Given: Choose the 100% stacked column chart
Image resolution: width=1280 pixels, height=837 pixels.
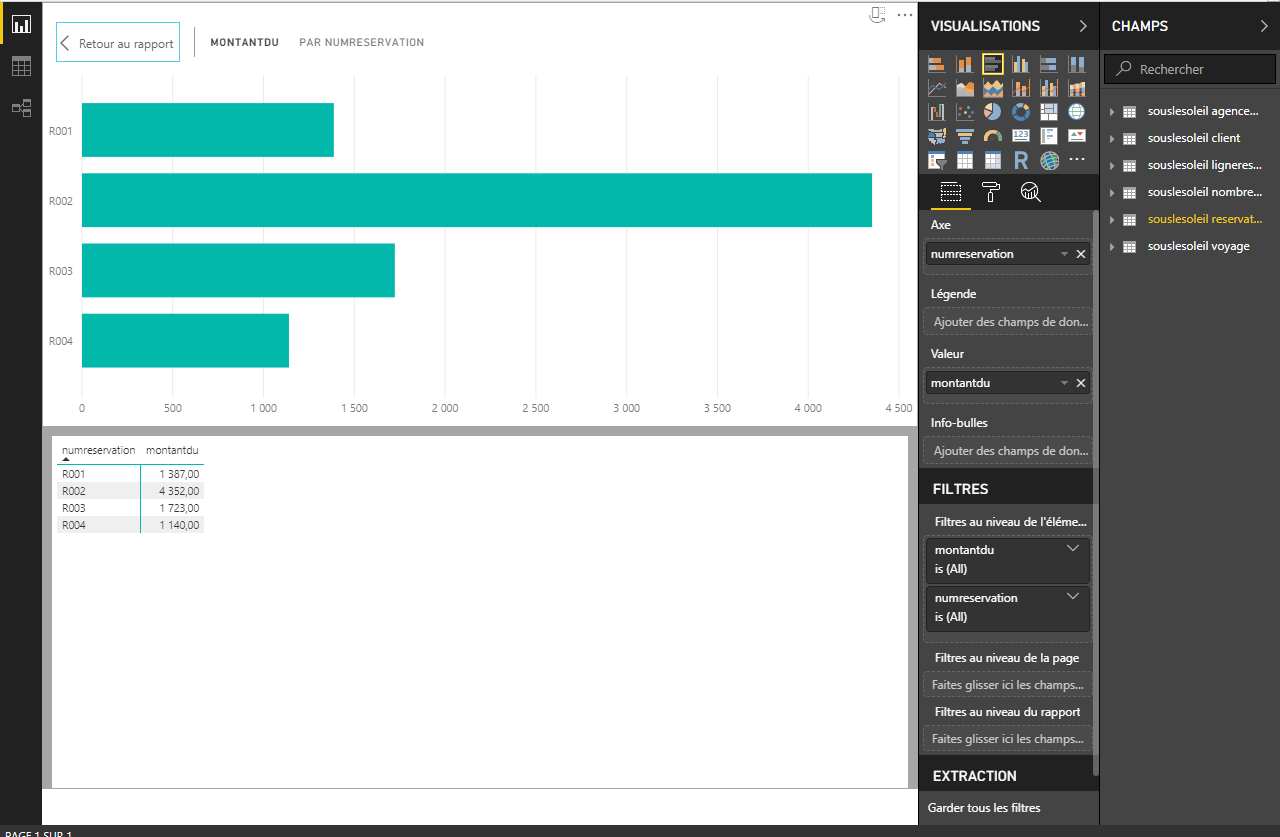Looking at the screenshot, I should tap(1077, 65).
